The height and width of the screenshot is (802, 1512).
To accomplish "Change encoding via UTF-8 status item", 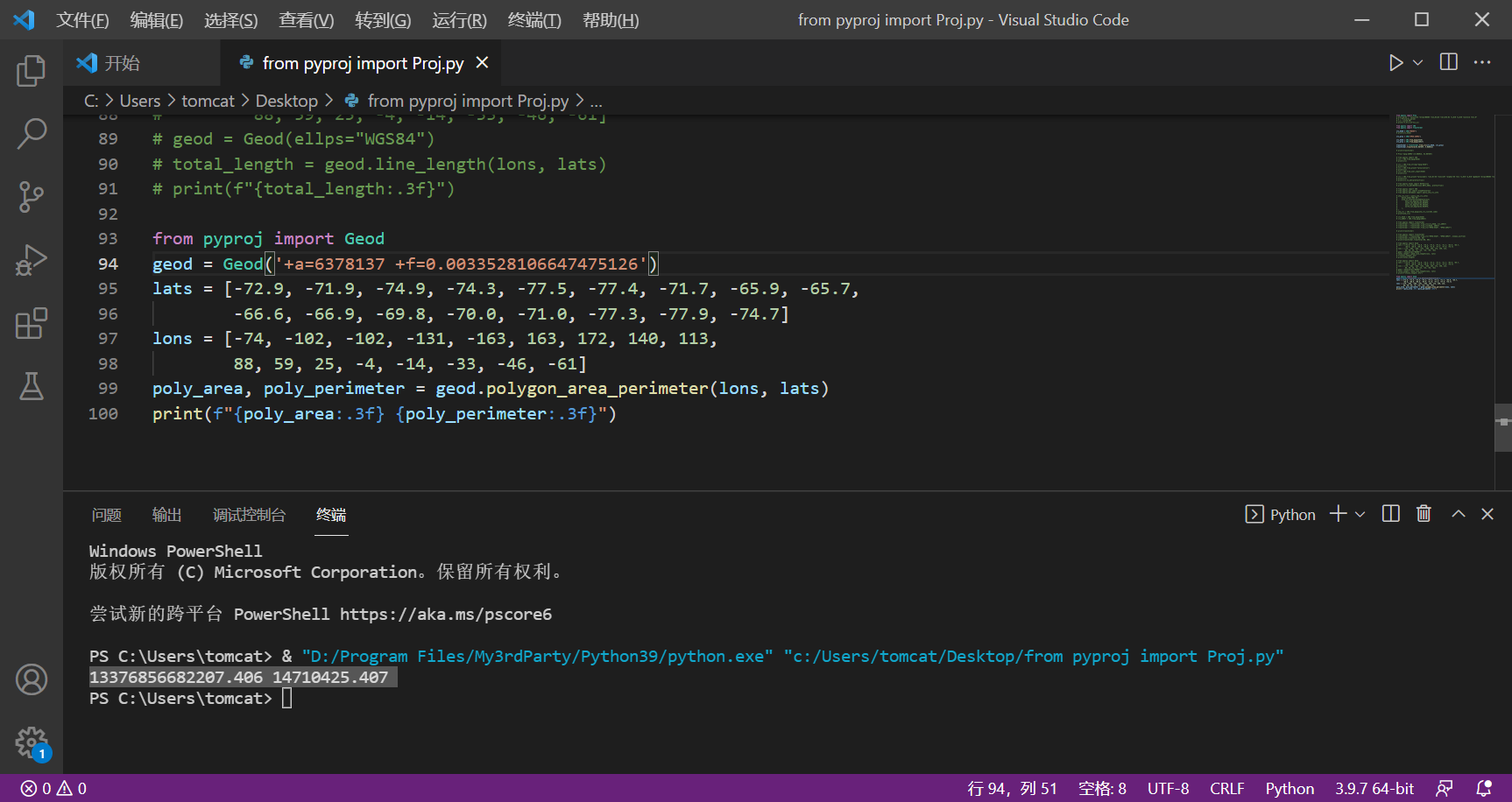I will click(x=1169, y=788).
